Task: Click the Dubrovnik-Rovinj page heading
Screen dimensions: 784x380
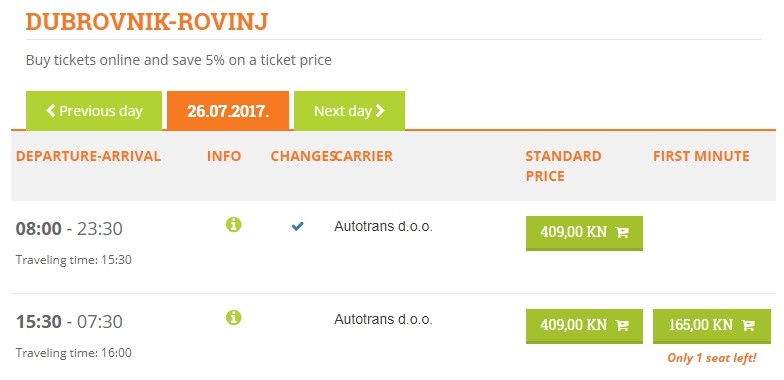Action: point(147,22)
